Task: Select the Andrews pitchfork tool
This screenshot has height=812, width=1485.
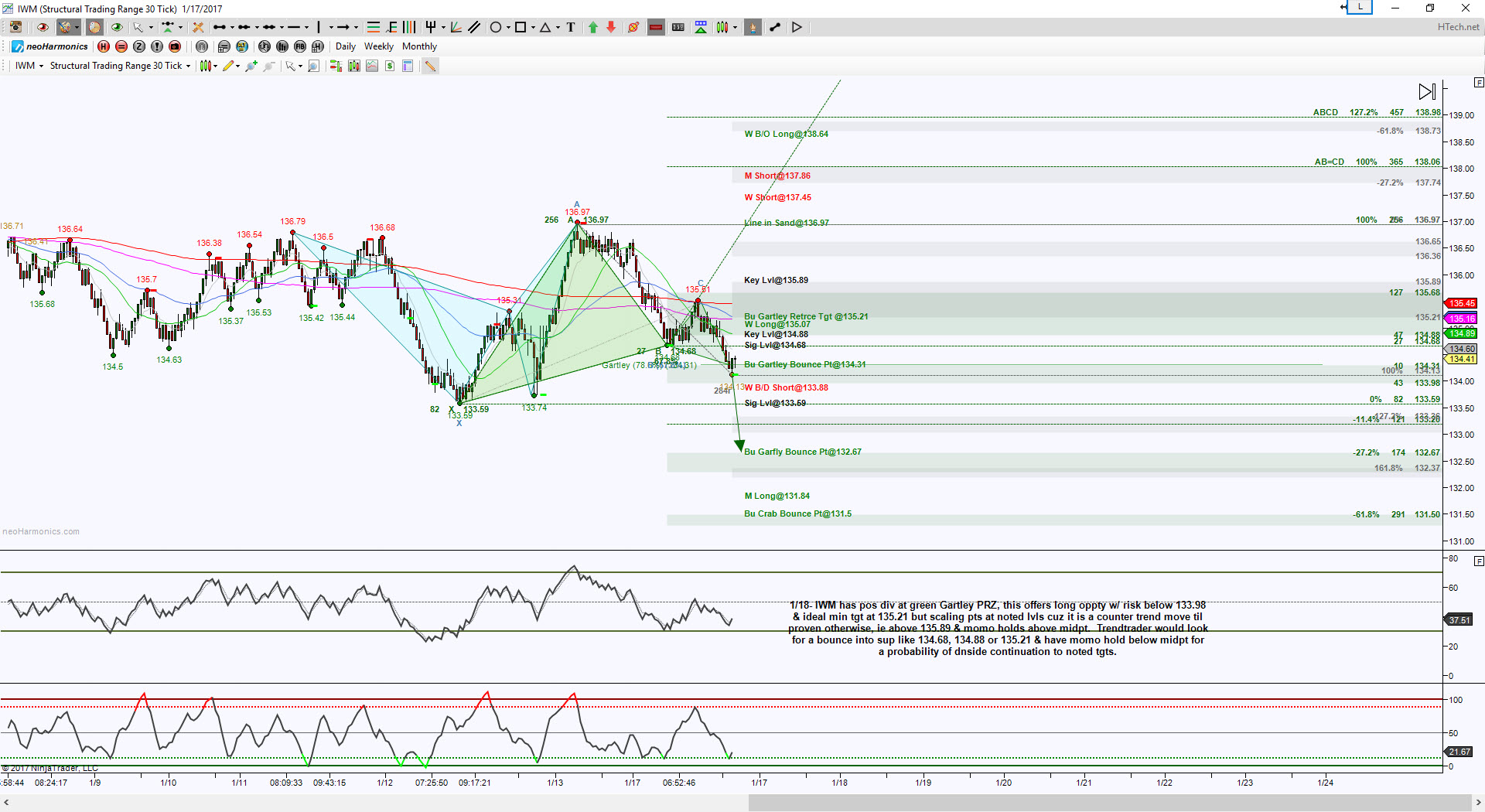Action: pyautogui.click(x=431, y=27)
